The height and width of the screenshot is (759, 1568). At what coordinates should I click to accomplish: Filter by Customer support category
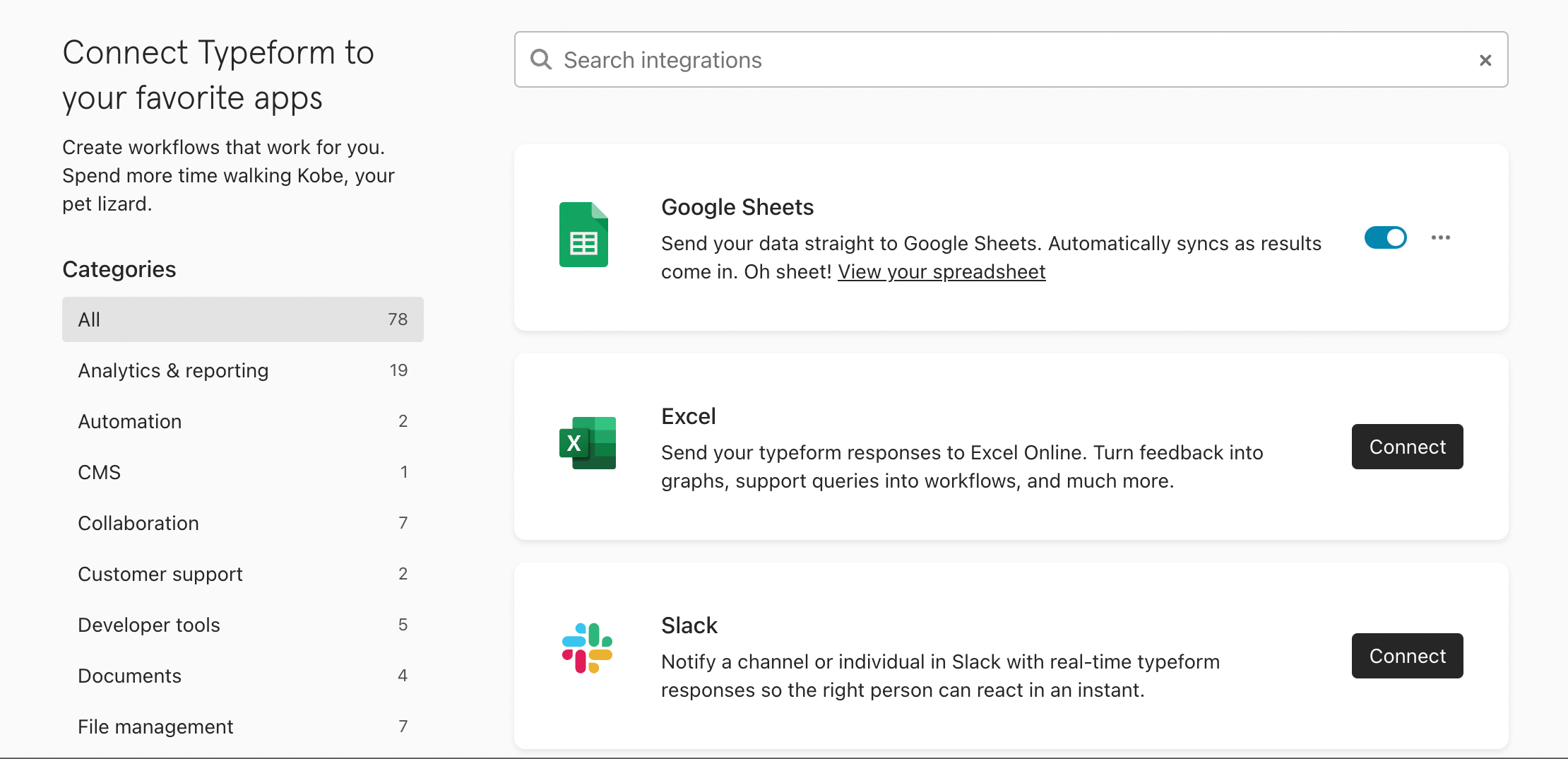(242, 574)
